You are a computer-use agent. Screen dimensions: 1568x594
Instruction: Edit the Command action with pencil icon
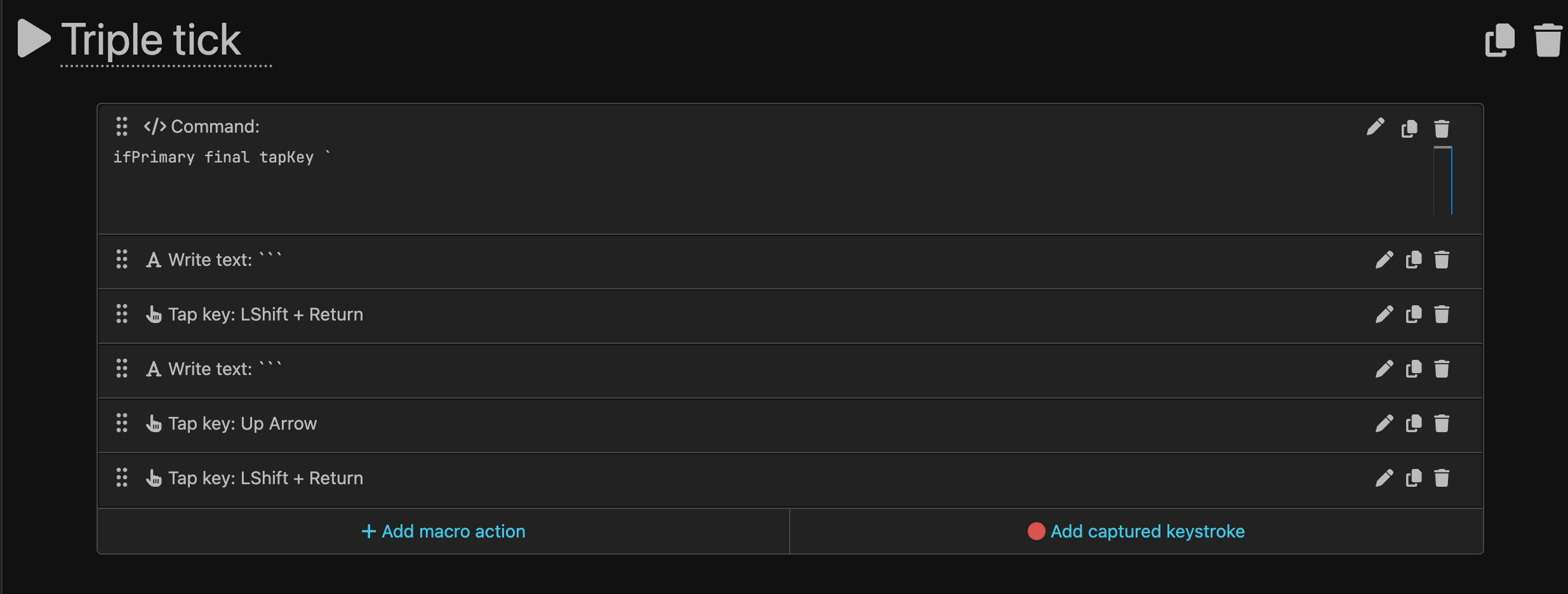pyautogui.click(x=1375, y=128)
